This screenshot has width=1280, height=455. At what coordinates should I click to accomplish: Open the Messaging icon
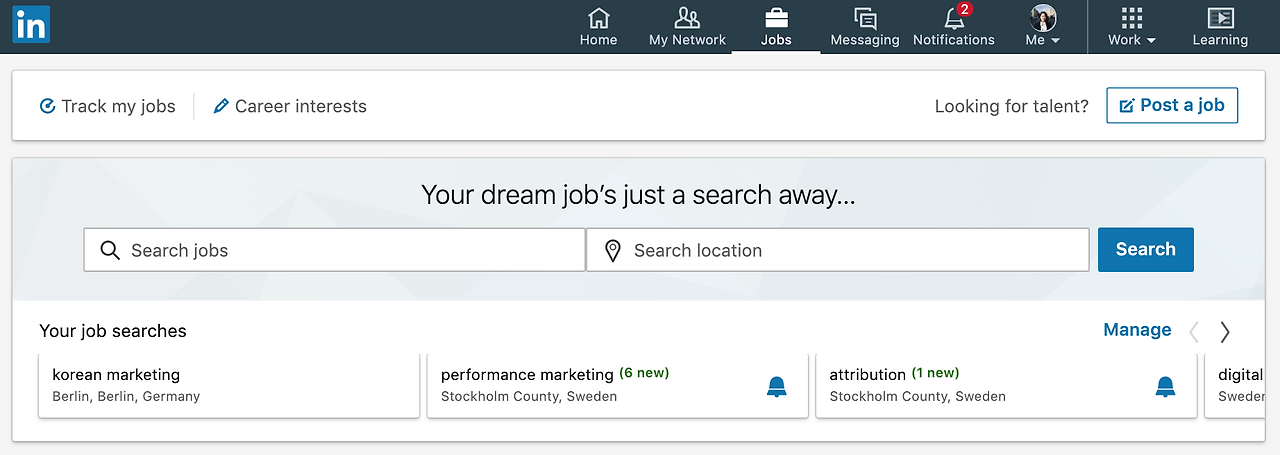pos(865,18)
